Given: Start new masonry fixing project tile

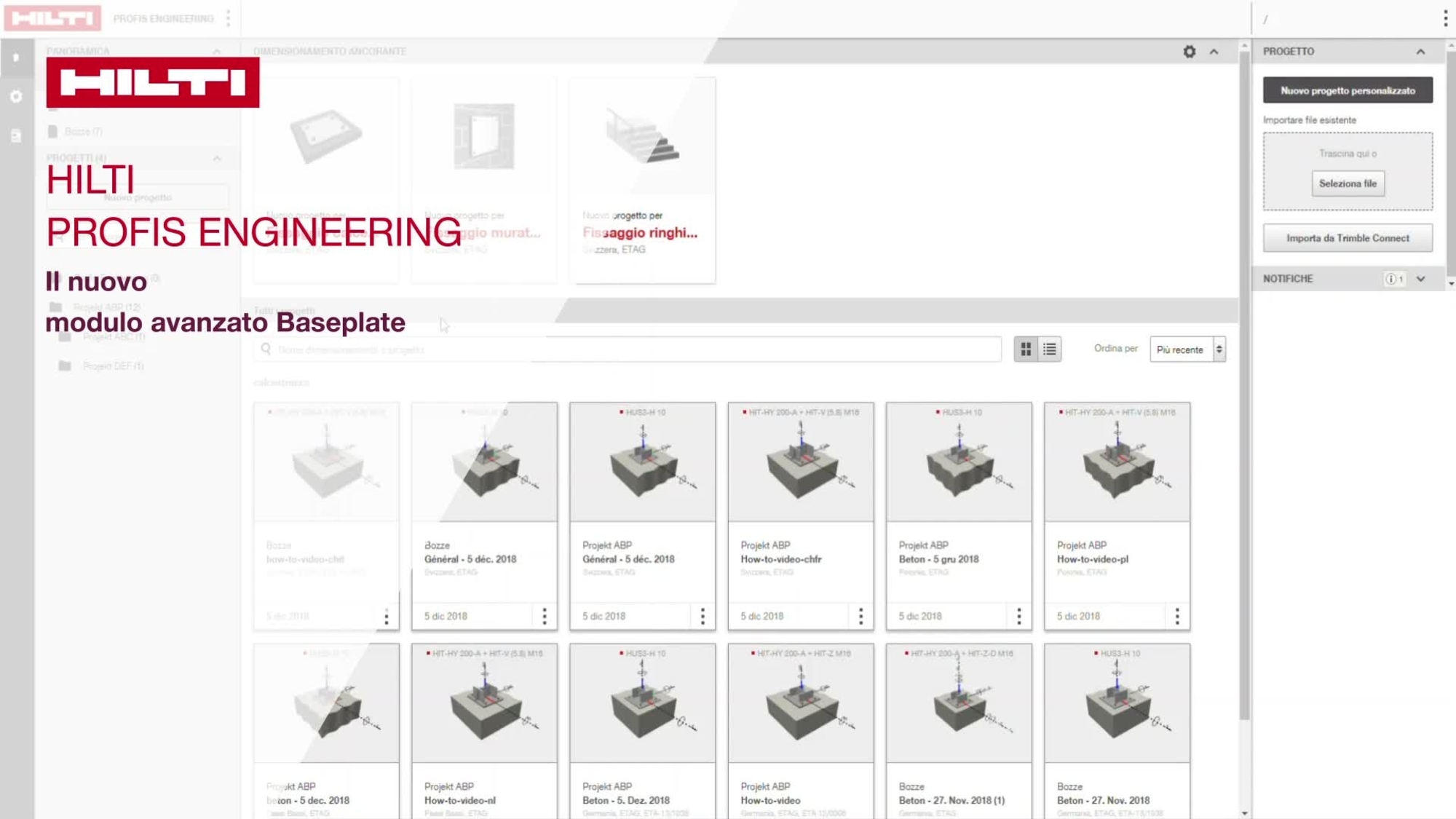Looking at the screenshot, I should (484, 180).
